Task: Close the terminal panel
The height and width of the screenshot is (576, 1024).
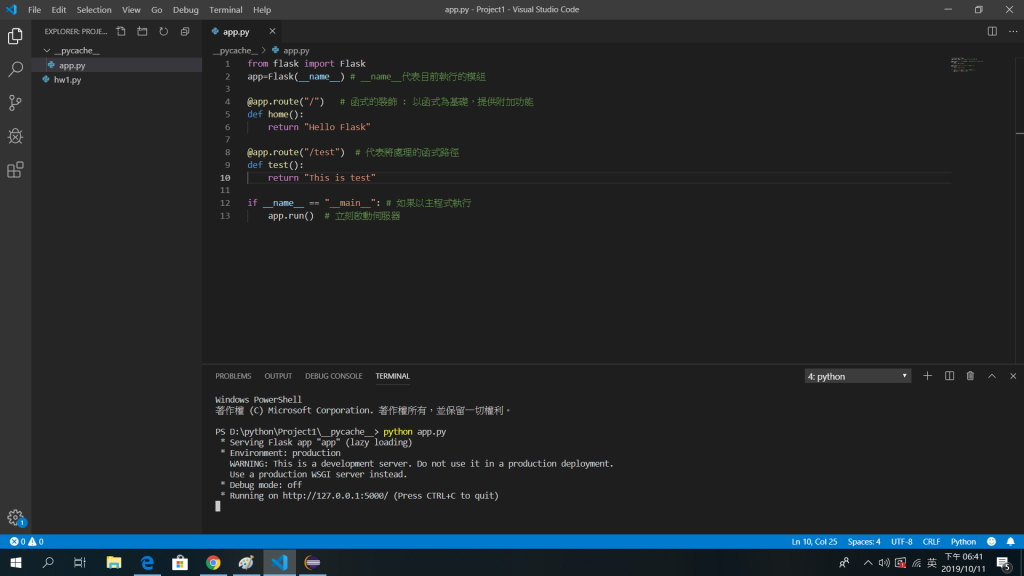Action: tap(1013, 376)
